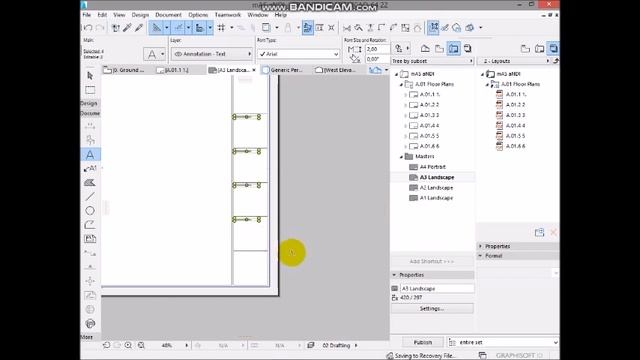Image resolution: width=640 pixels, height=360 pixels.
Task: Click the Document tab header in the toolbox
Action: point(90,113)
